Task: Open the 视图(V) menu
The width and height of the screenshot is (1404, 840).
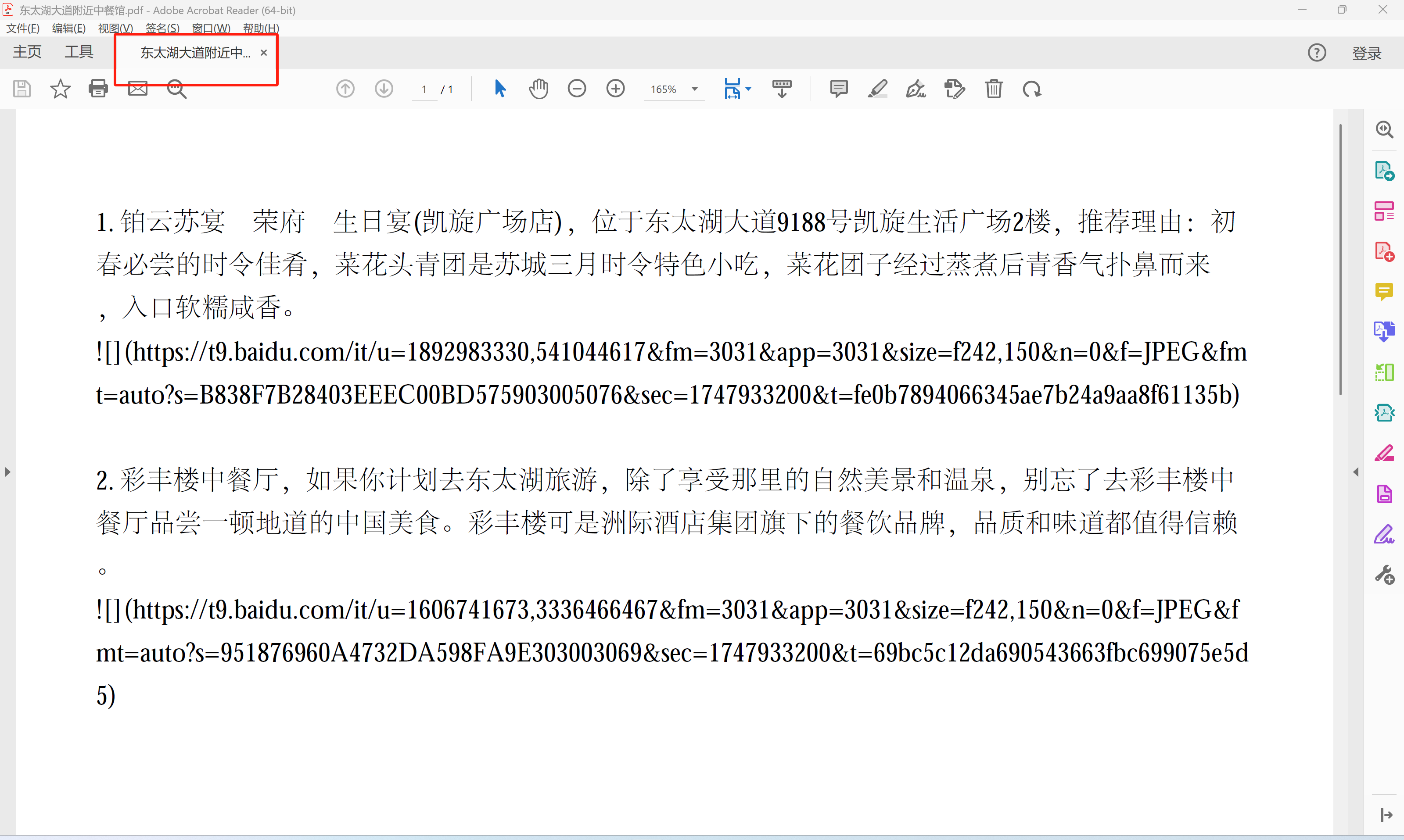Action: [115, 29]
